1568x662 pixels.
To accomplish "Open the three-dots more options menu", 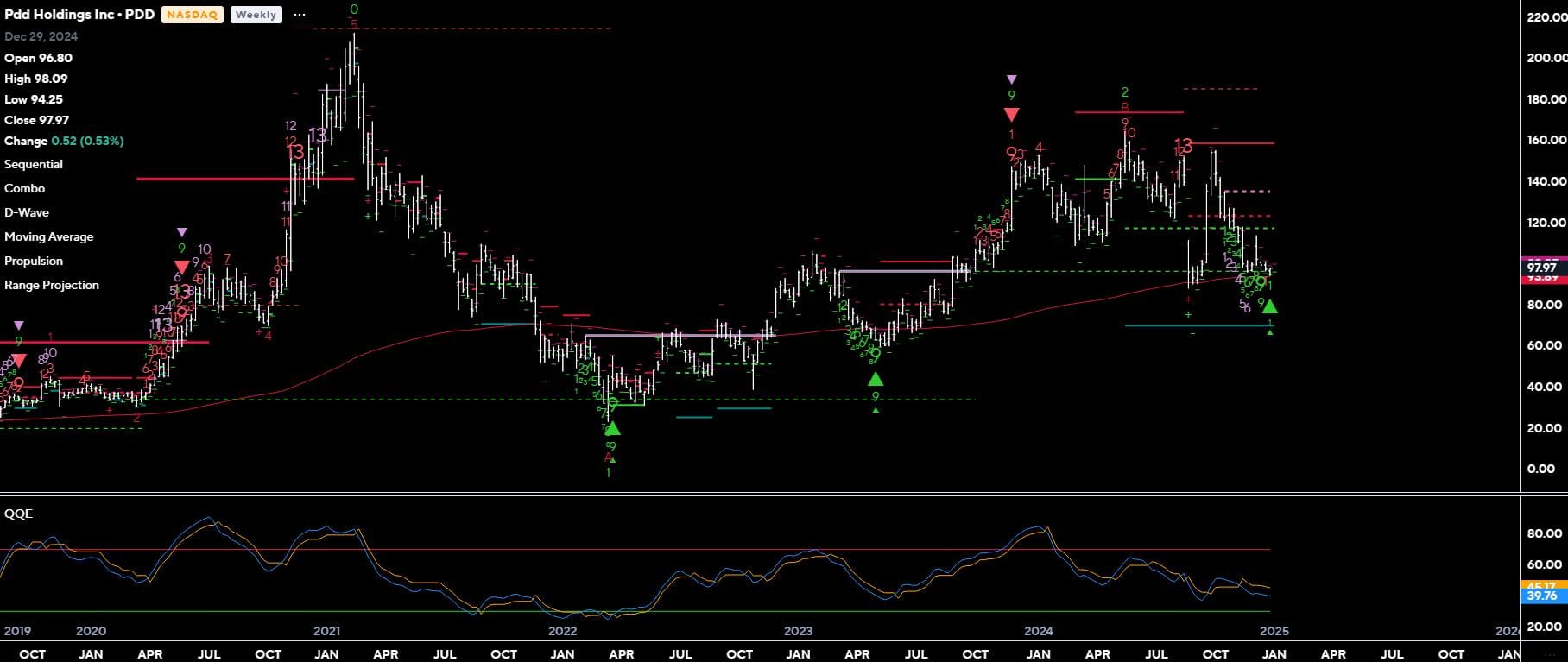I will (300, 15).
